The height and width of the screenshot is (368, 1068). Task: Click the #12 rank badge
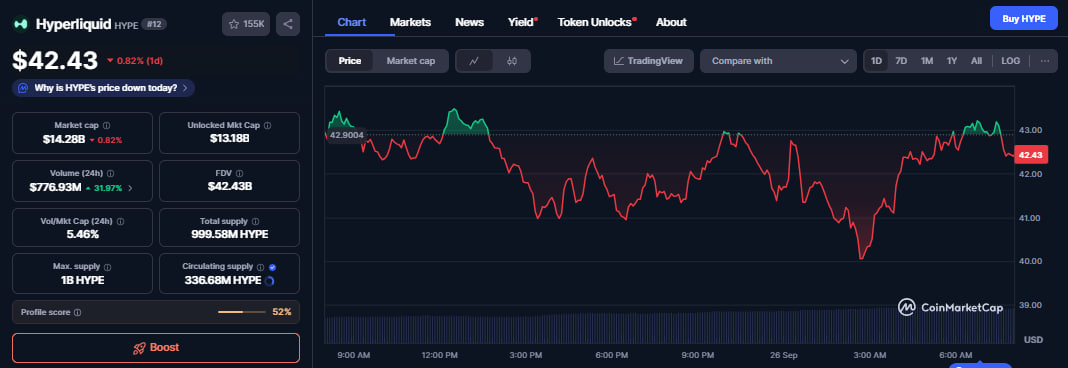coord(155,25)
